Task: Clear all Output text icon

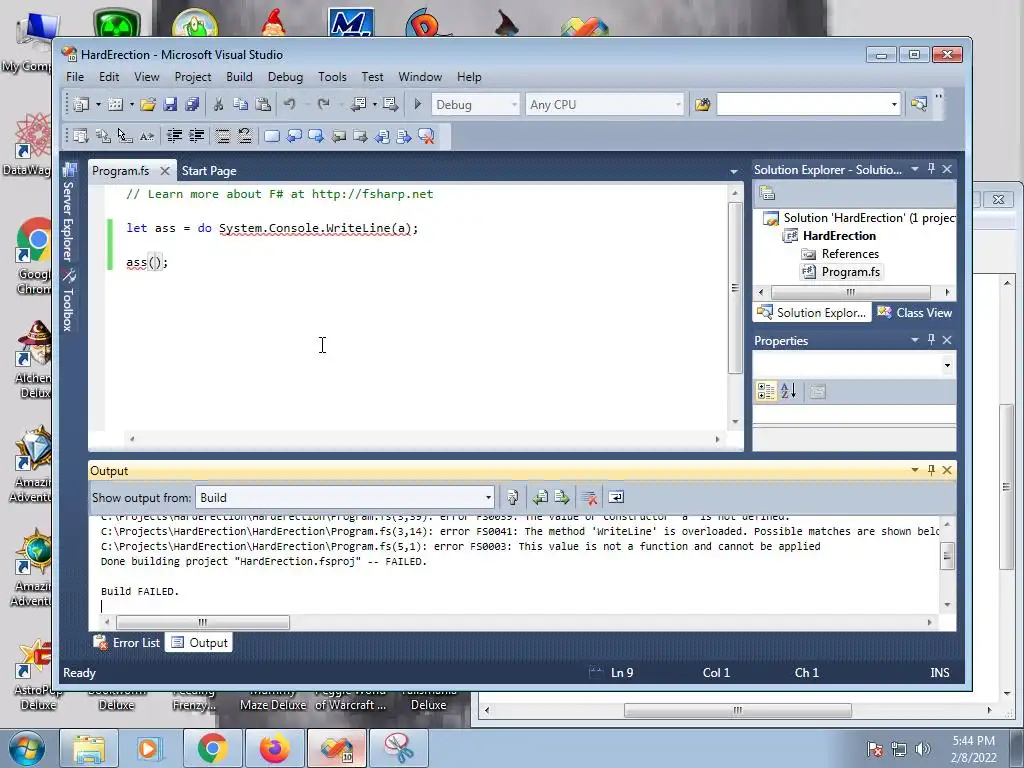Action: coord(589,498)
